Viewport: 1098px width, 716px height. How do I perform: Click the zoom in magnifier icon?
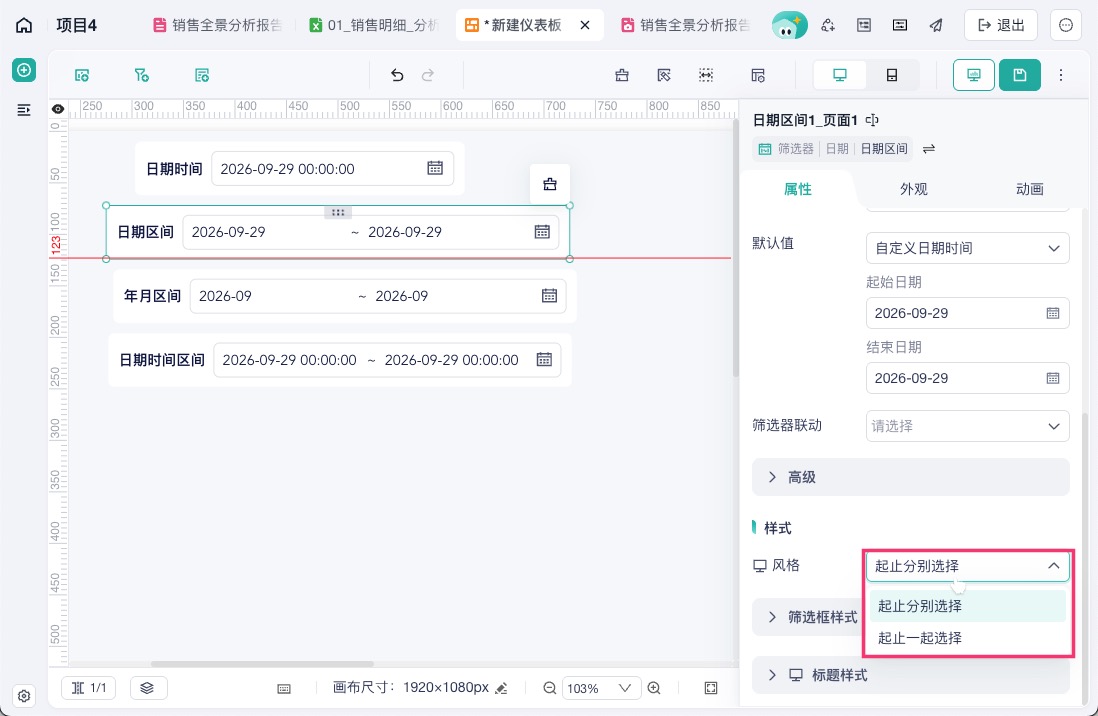point(654,688)
